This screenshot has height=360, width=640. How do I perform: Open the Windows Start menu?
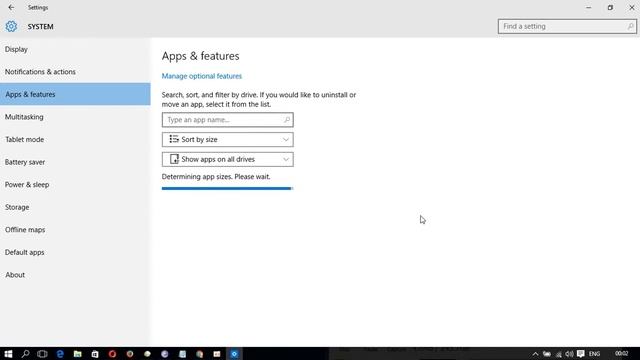click(8, 354)
